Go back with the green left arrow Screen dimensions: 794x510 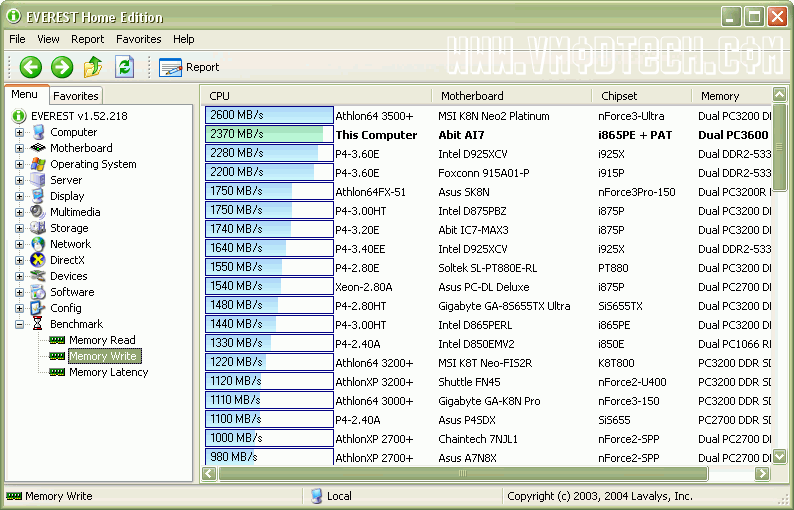pos(31,67)
